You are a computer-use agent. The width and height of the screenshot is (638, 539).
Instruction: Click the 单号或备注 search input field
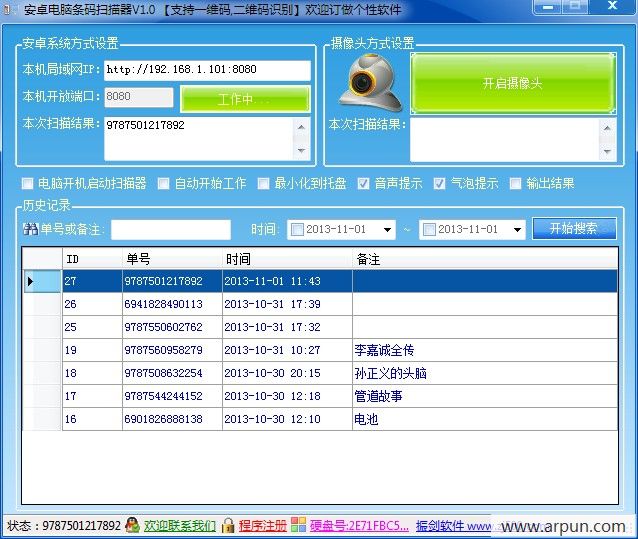pos(170,230)
